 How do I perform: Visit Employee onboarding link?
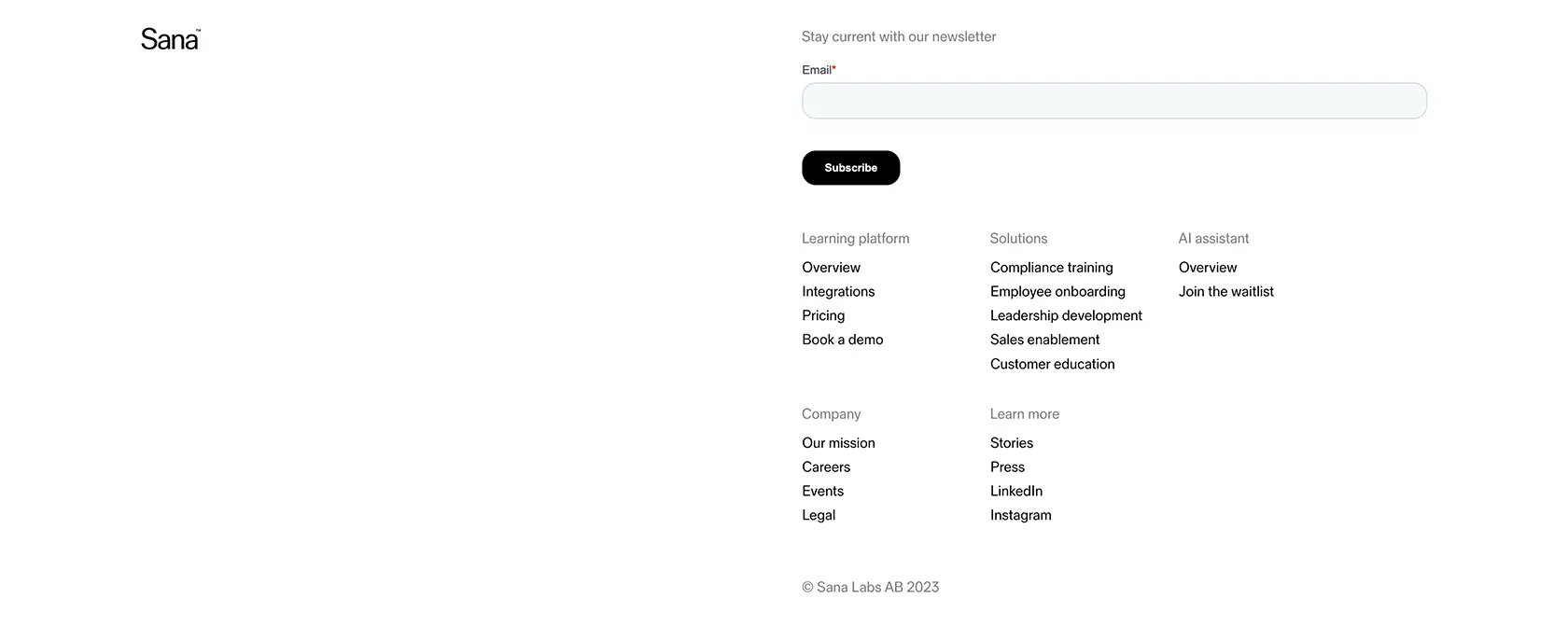(x=1057, y=292)
